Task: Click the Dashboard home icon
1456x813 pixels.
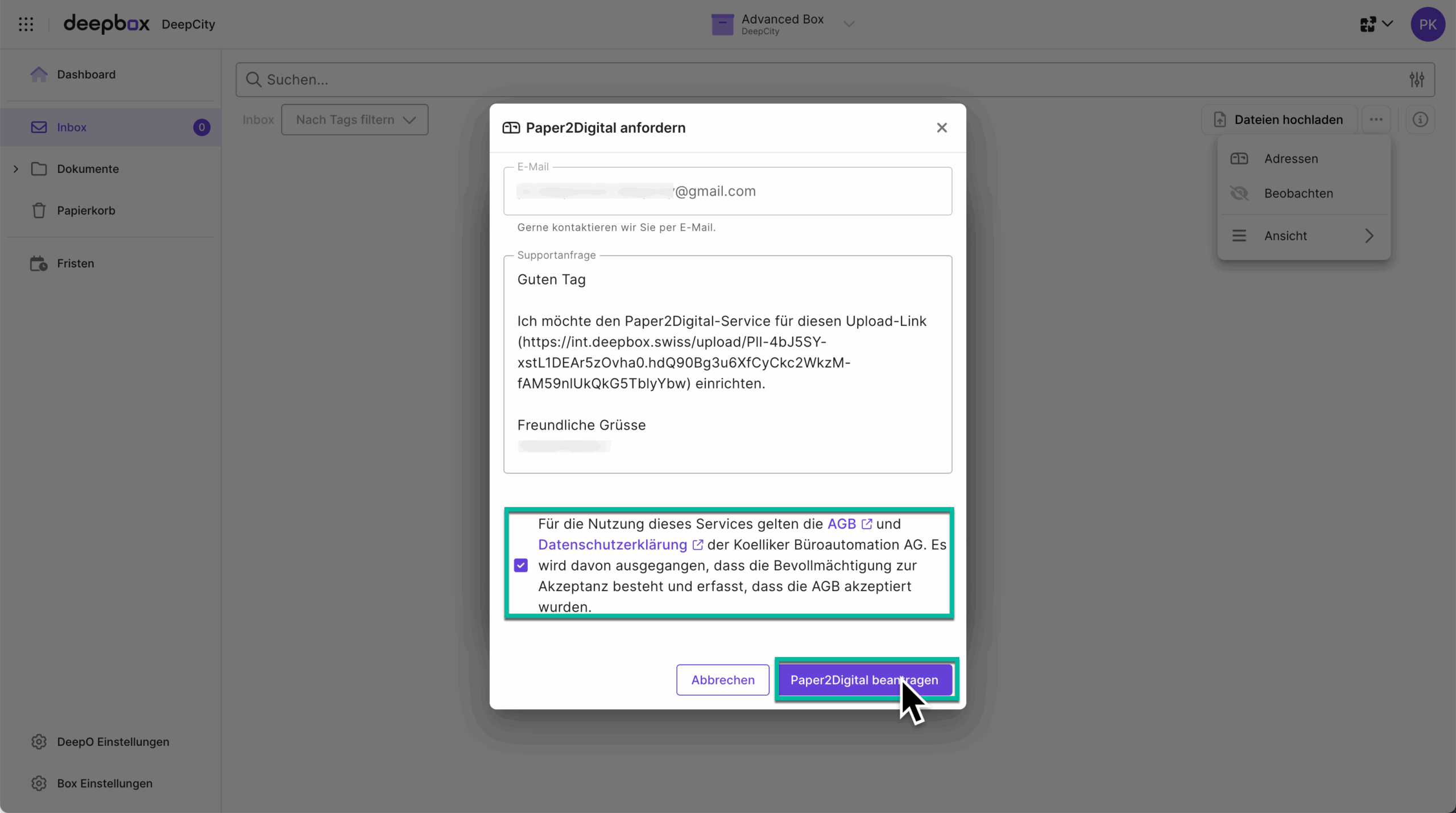Action: (39, 74)
